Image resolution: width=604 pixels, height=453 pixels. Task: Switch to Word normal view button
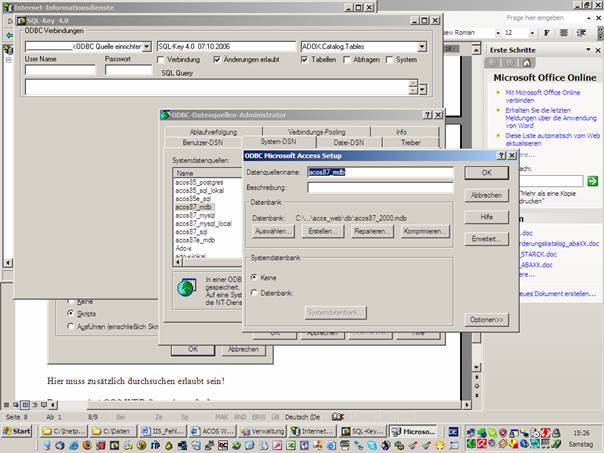(7, 405)
